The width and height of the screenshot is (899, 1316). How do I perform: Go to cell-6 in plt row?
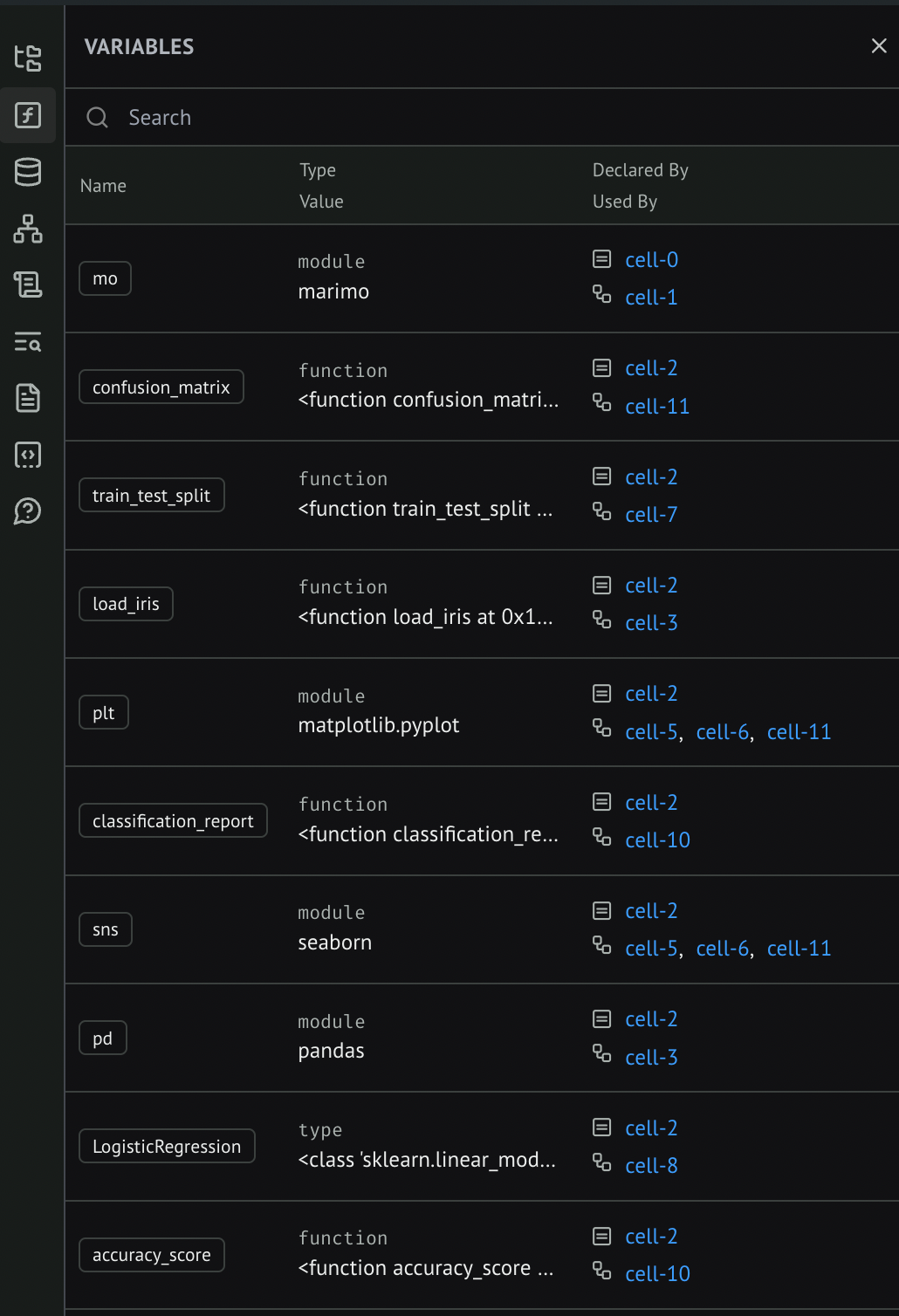pos(723,732)
